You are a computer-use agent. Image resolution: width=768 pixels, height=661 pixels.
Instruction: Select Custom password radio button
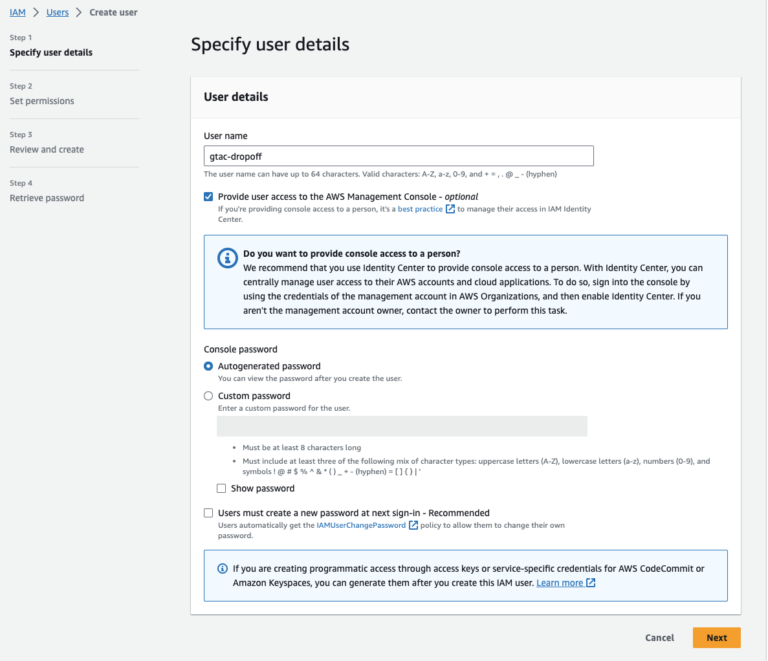click(x=208, y=396)
